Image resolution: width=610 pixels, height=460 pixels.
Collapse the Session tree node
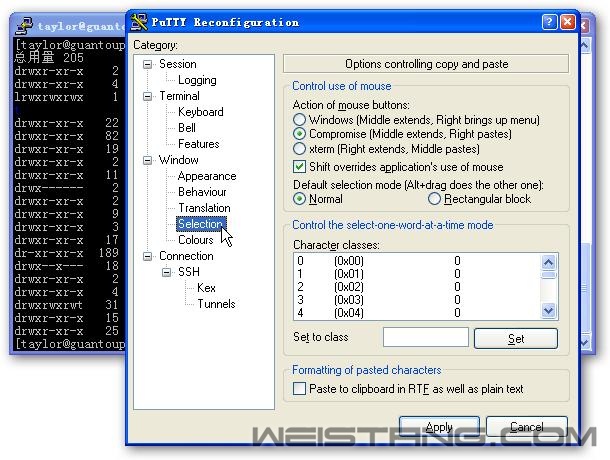pyautogui.click(x=147, y=64)
